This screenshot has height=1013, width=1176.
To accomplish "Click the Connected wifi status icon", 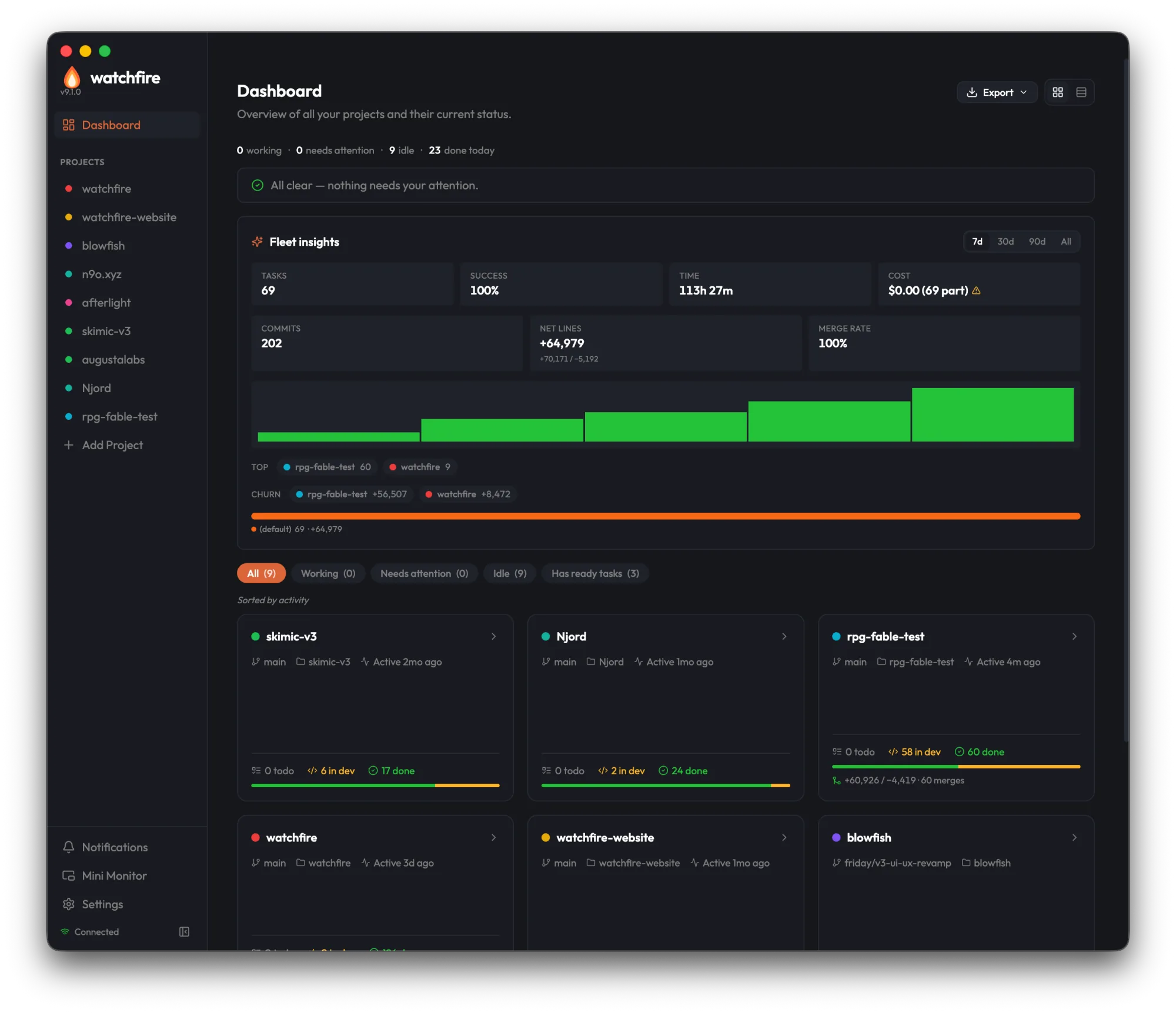I will coord(65,932).
